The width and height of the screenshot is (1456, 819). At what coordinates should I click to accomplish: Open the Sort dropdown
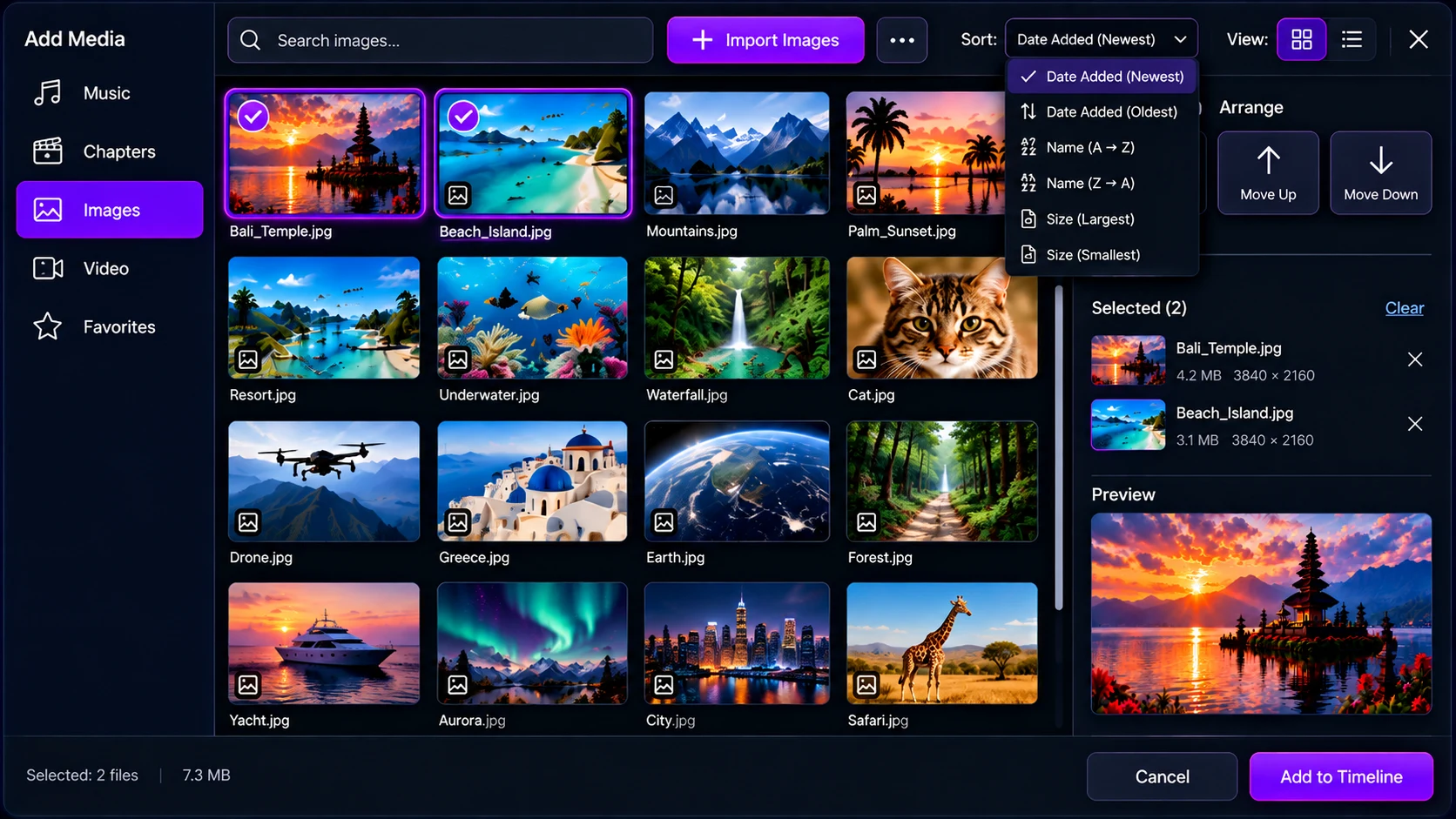click(x=1101, y=39)
